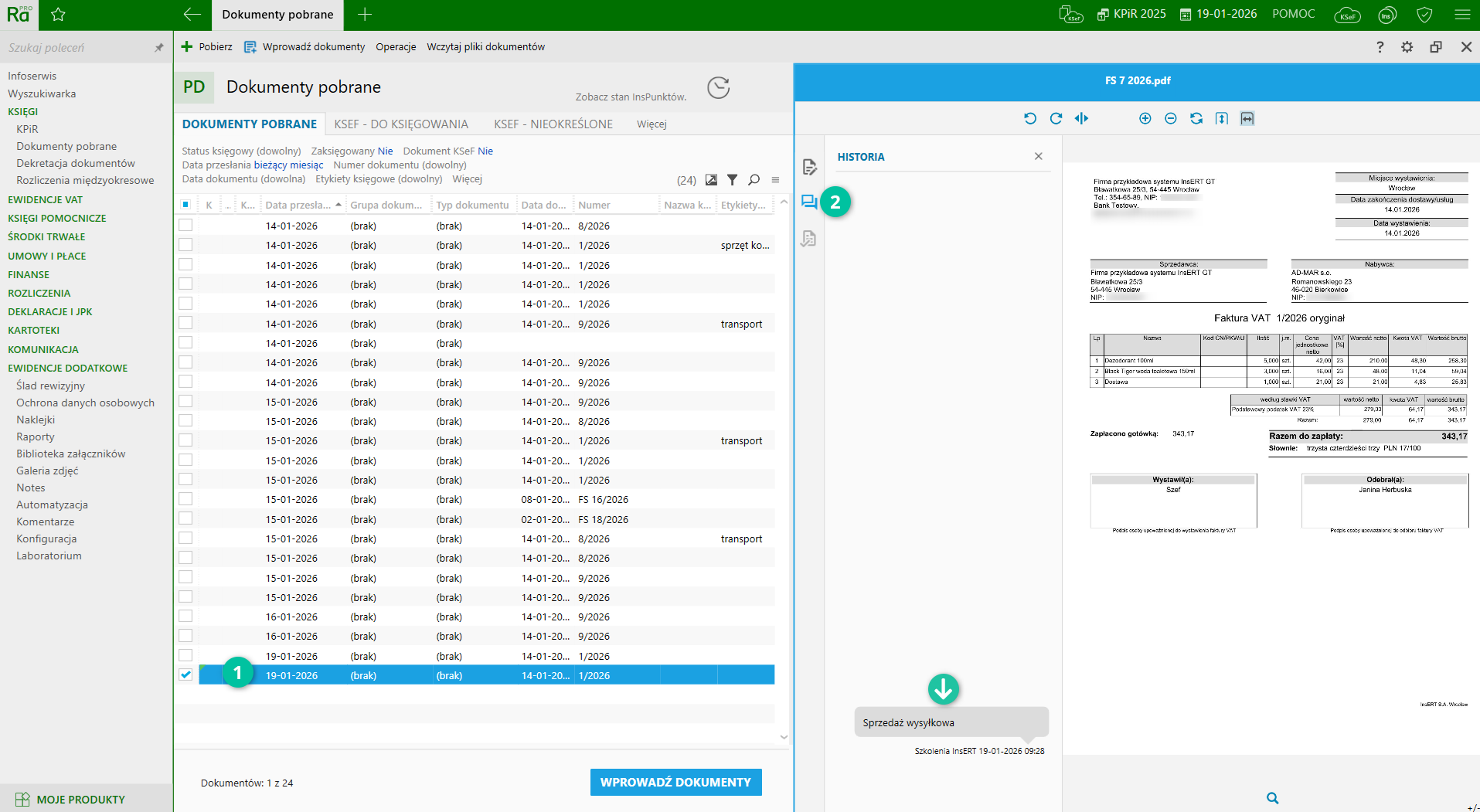Flip the PDF preview horizontally
Image resolution: width=1480 pixels, height=812 pixels.
pos(1081,118)
